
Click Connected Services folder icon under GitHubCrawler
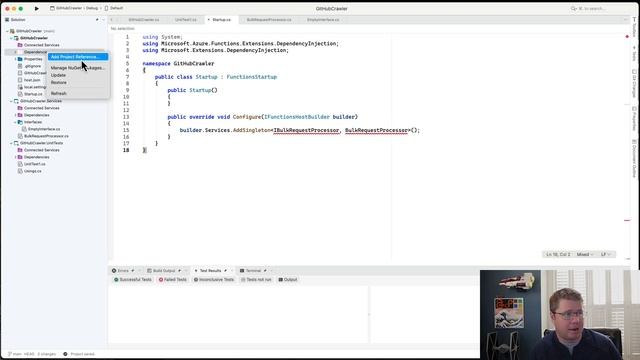point(20,45)
